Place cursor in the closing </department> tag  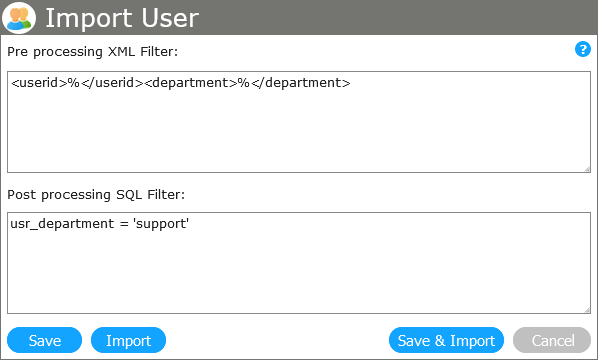301,83
